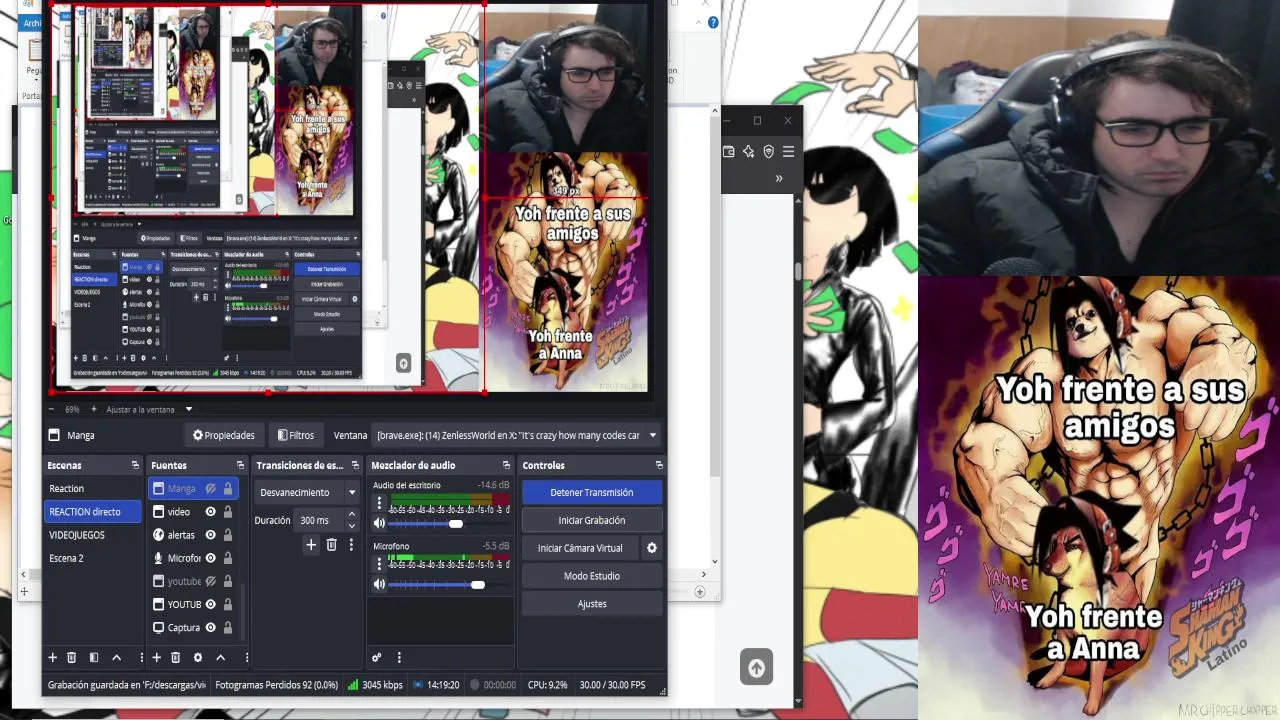This screenshot has width=1280, height=720.
Task: Open Microfono mixer options menu
Action: tap(379, 565)
